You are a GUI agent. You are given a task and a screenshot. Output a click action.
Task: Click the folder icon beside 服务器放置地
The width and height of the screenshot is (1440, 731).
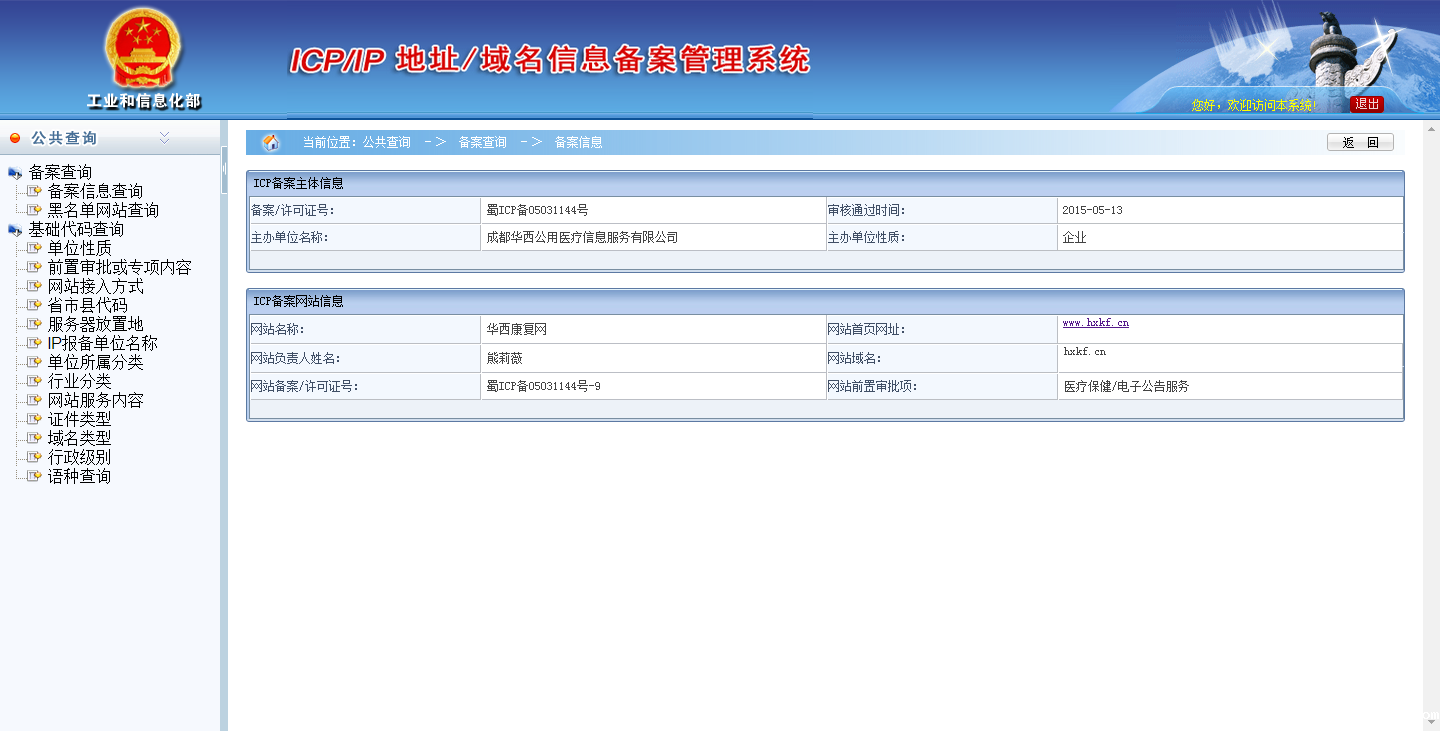(35, 325)
